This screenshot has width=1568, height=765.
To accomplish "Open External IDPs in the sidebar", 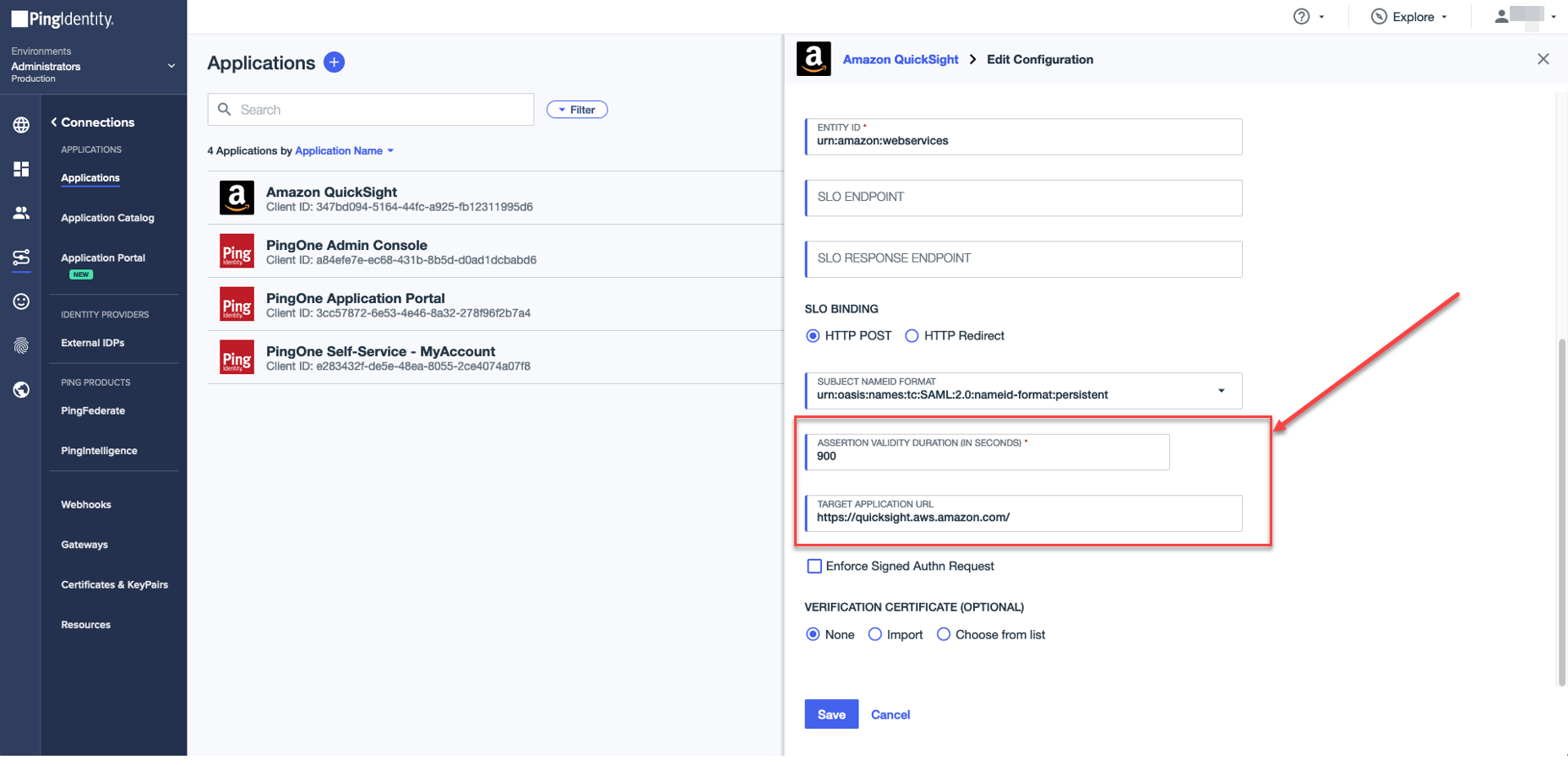I will point(93,343).
